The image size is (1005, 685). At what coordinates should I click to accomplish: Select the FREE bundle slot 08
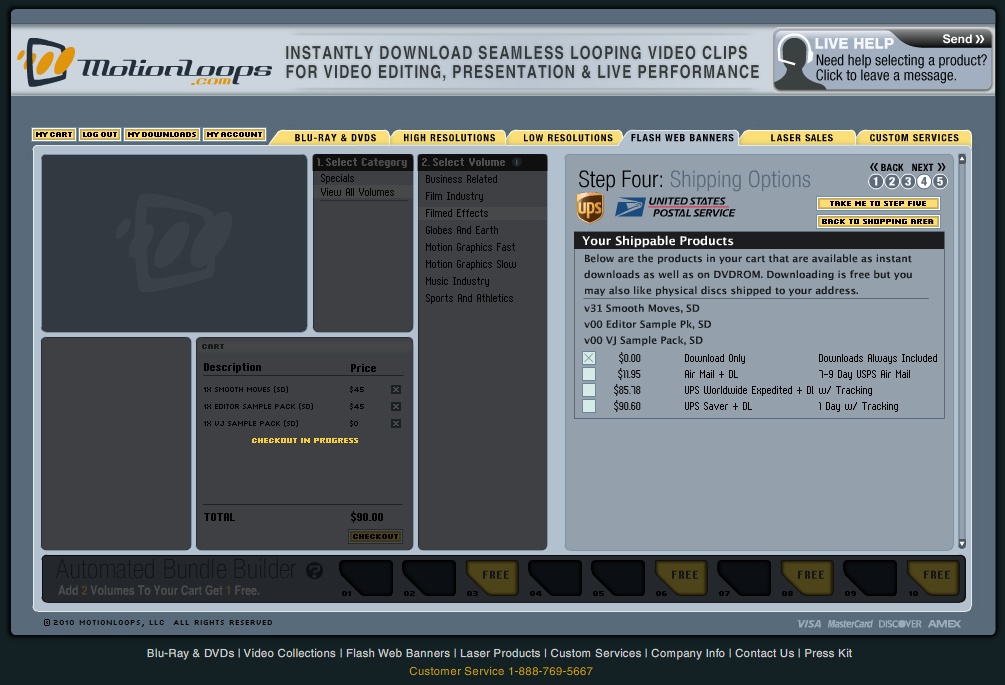click(806, 577)
